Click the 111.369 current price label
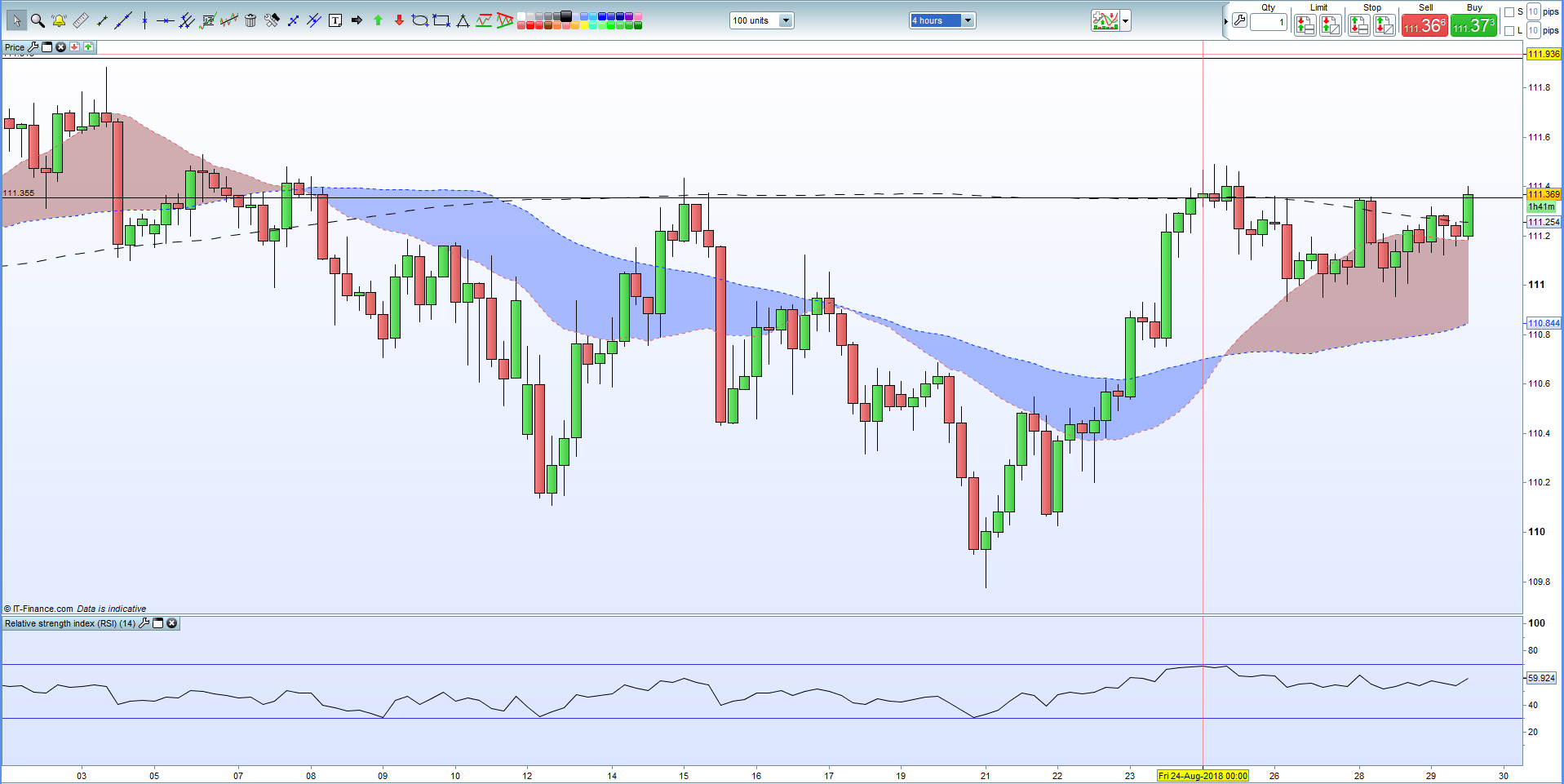 point(1544,194)
